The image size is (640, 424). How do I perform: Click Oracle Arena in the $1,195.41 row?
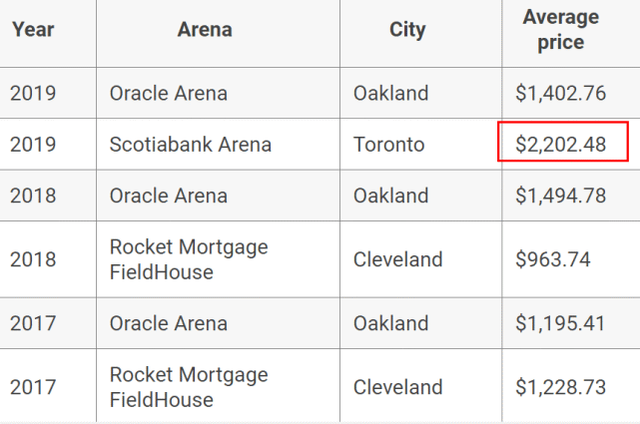point(168,323)
